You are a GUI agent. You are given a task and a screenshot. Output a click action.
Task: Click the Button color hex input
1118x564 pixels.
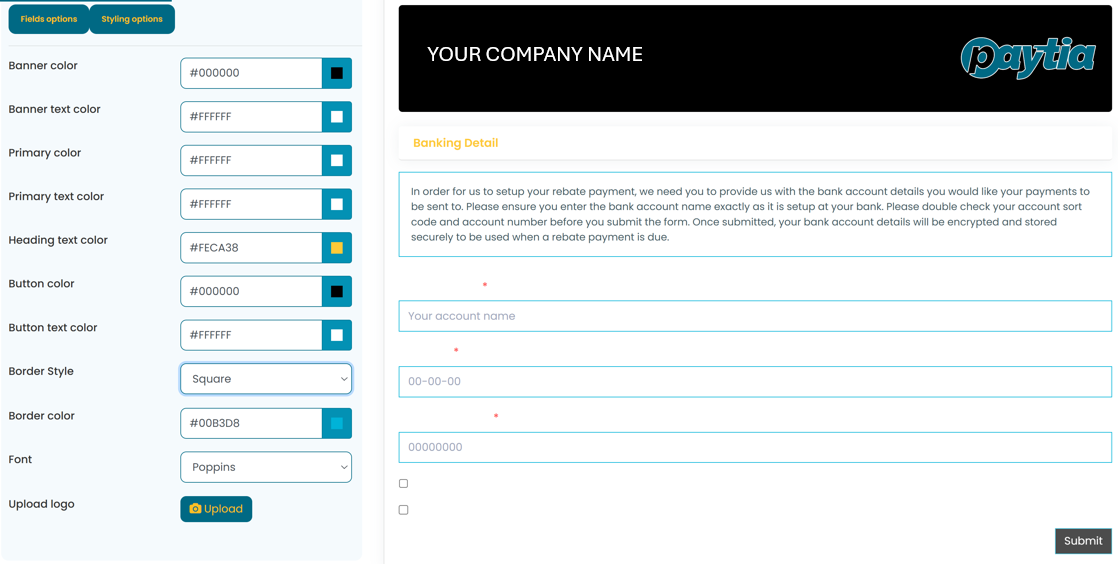(x=252, y=291)
